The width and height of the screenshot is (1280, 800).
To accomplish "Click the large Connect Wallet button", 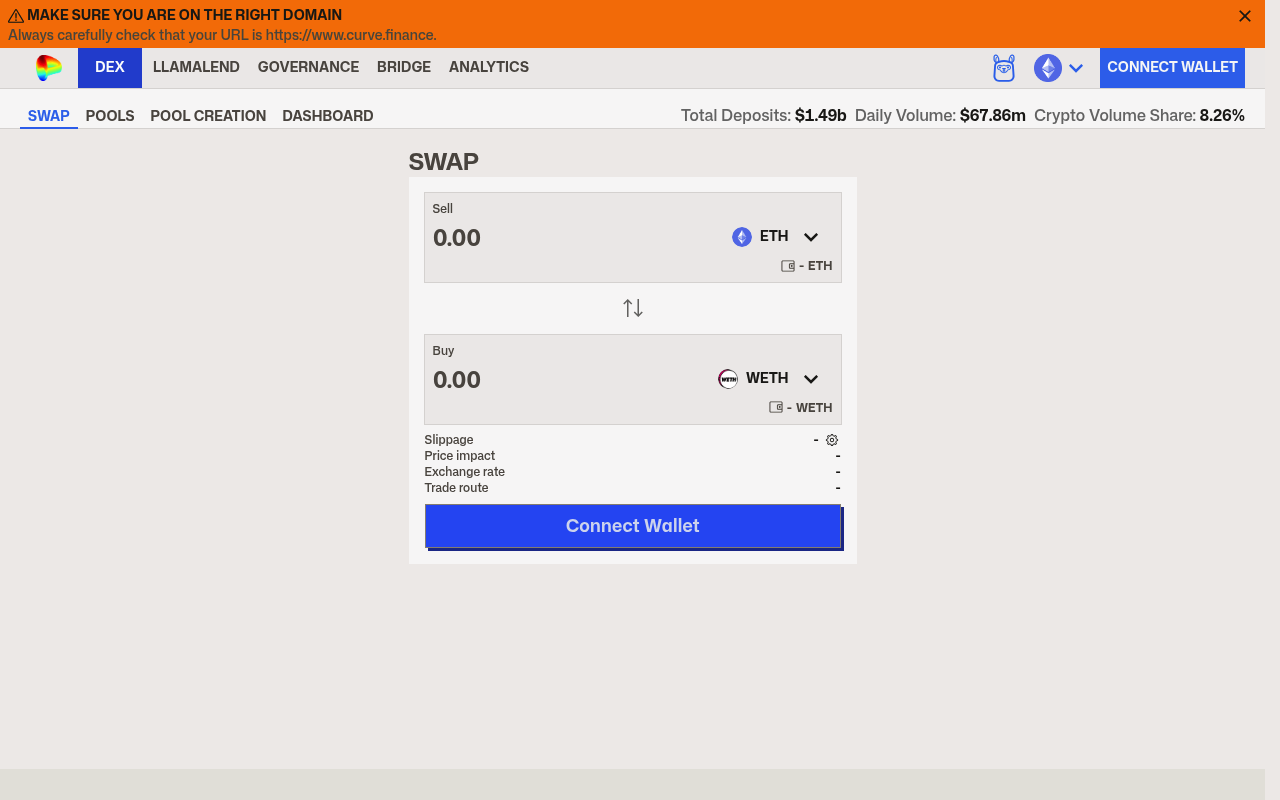I will click(x=633, y=526).
